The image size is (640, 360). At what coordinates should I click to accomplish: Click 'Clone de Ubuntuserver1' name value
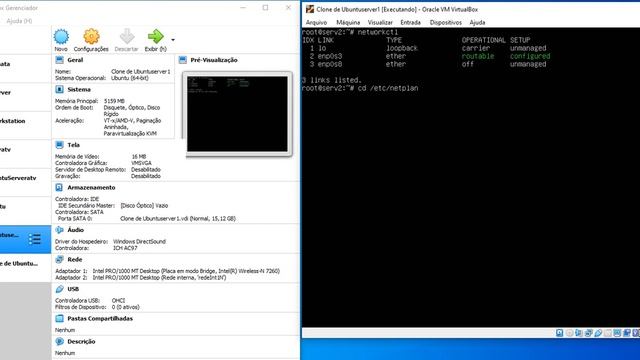(141, 71)
